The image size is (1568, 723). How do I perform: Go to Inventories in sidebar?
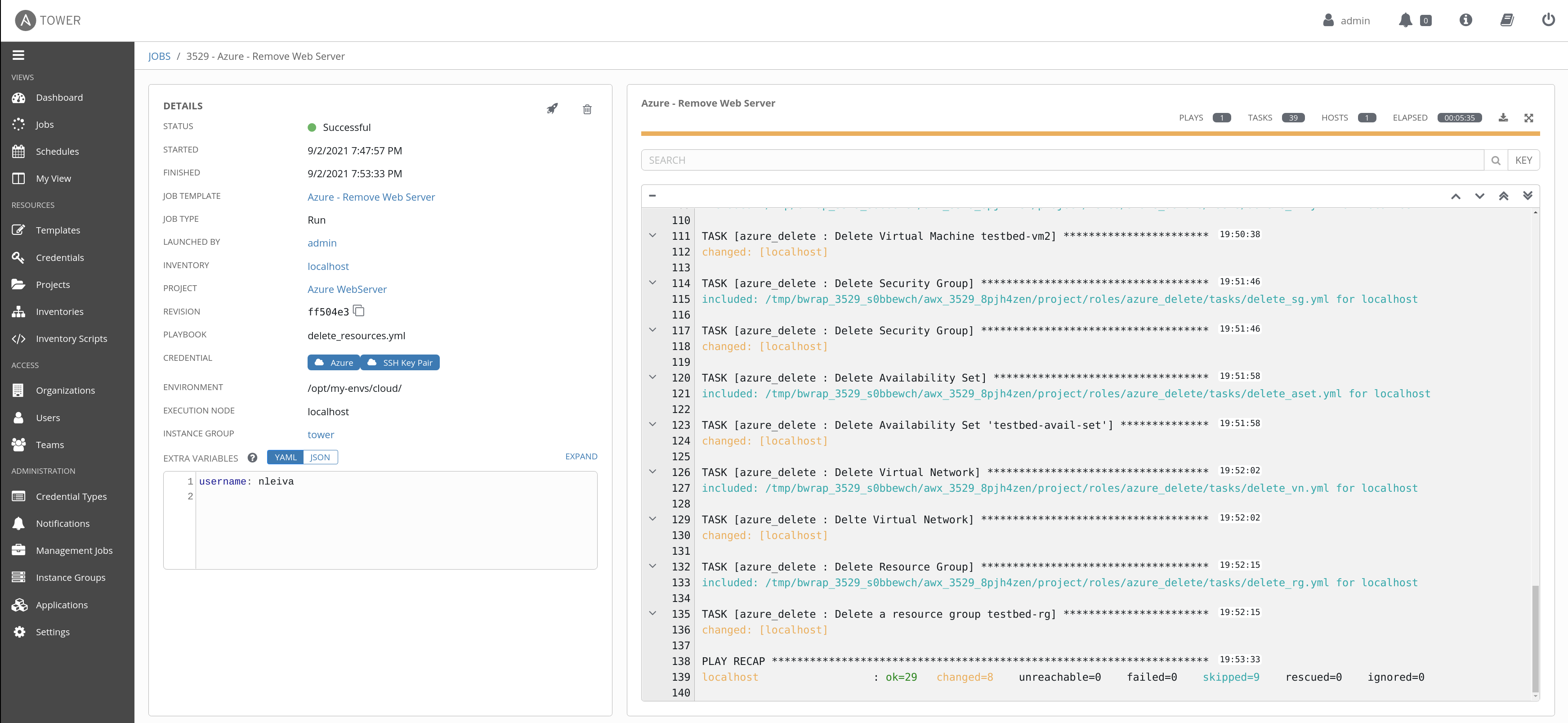[60, 311]
